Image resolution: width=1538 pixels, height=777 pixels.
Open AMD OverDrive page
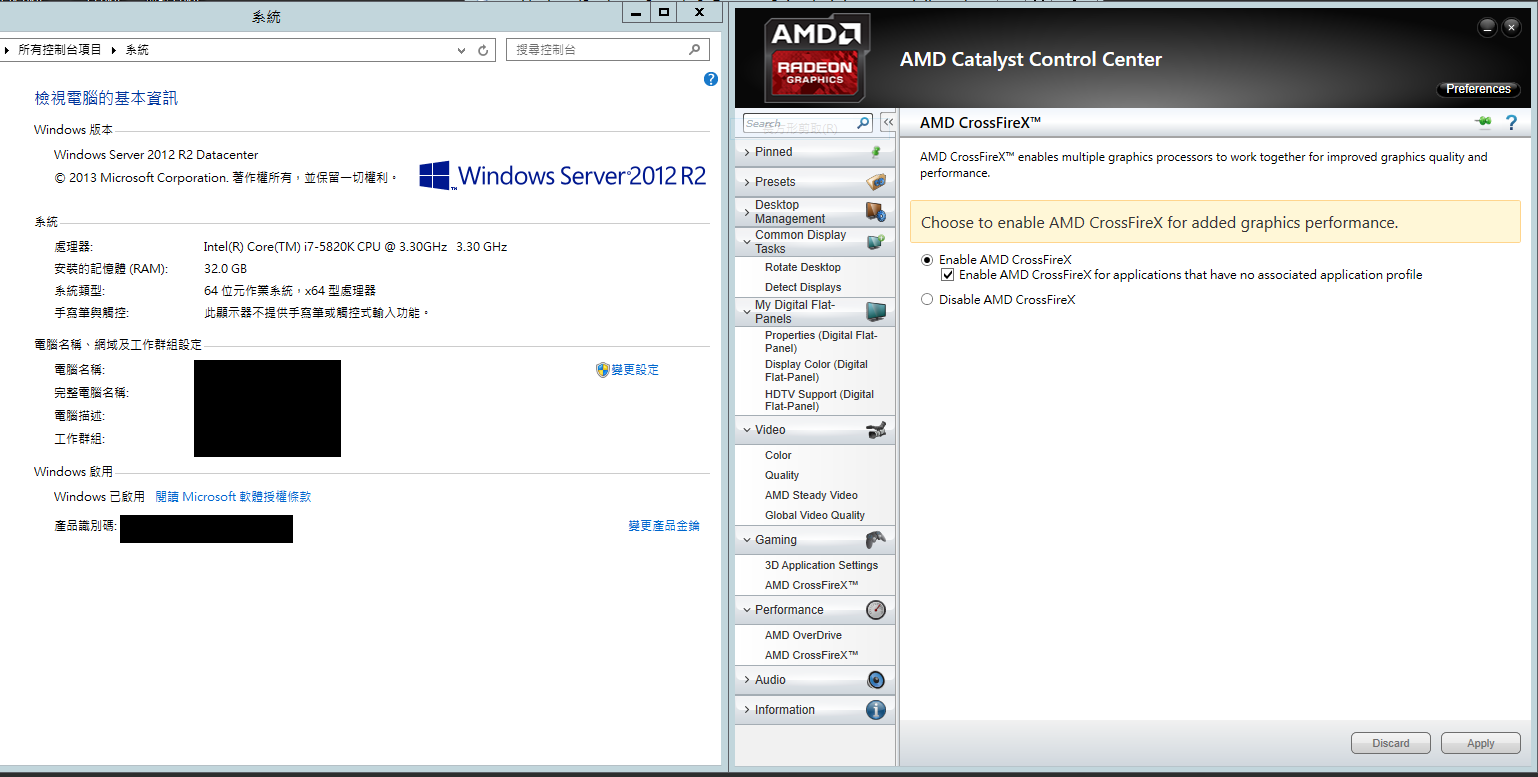click(x=803, y=635)
